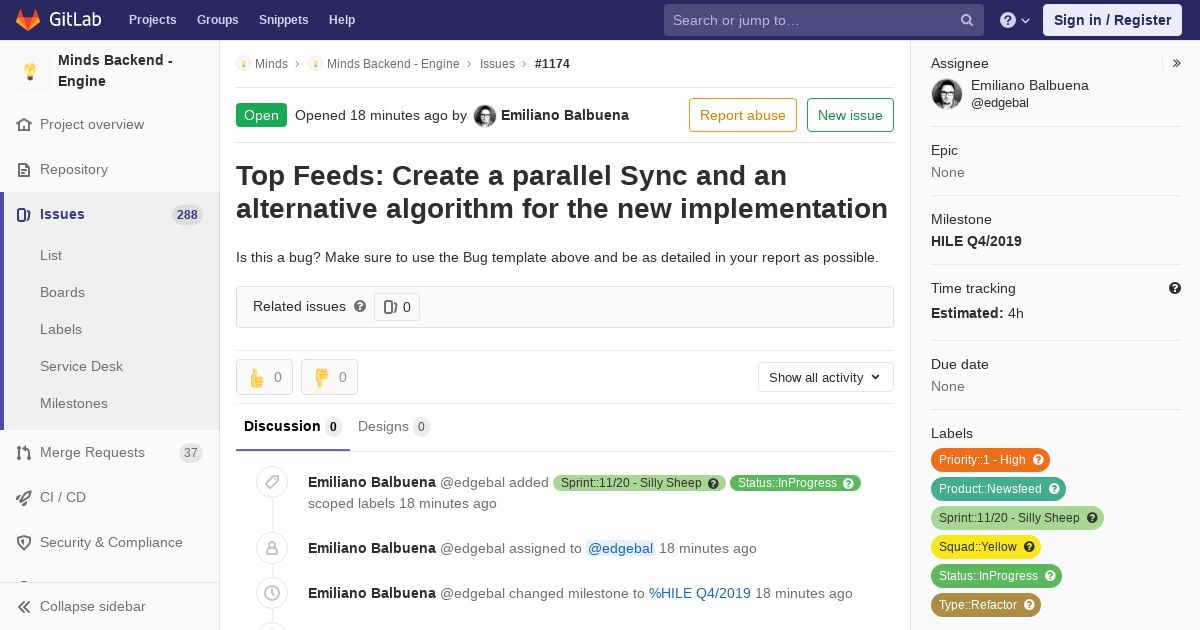Collapse the right sidebar with double arrow
1200x630 pixels.
(x=1176, y=63)
